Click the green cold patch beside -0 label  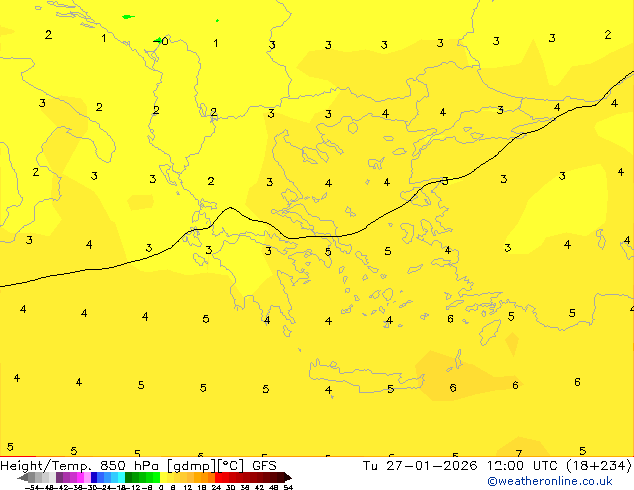tap(157, 41)
